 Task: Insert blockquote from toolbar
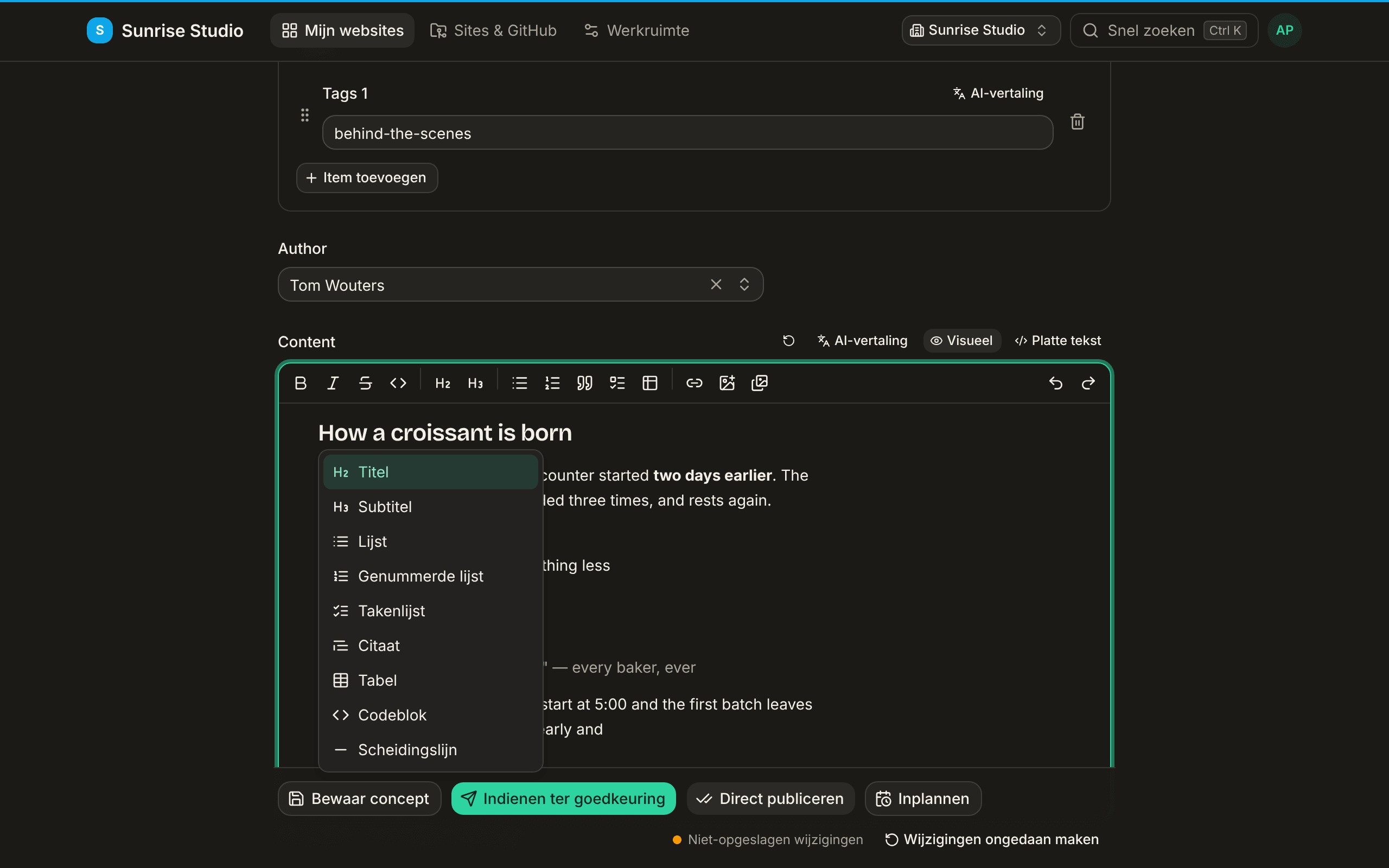(585, 383)
